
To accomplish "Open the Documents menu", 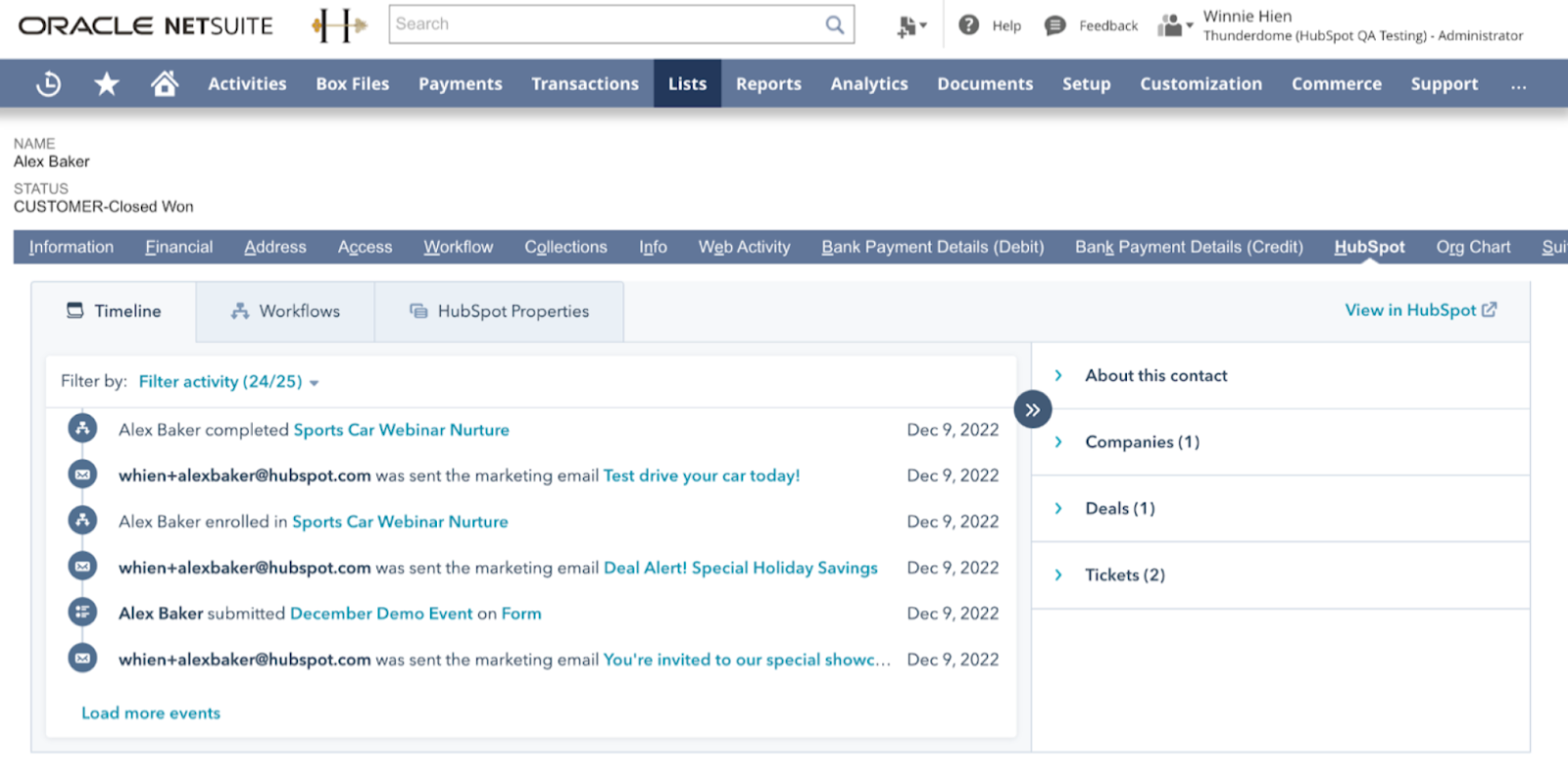I will click(x=985, y=84).
